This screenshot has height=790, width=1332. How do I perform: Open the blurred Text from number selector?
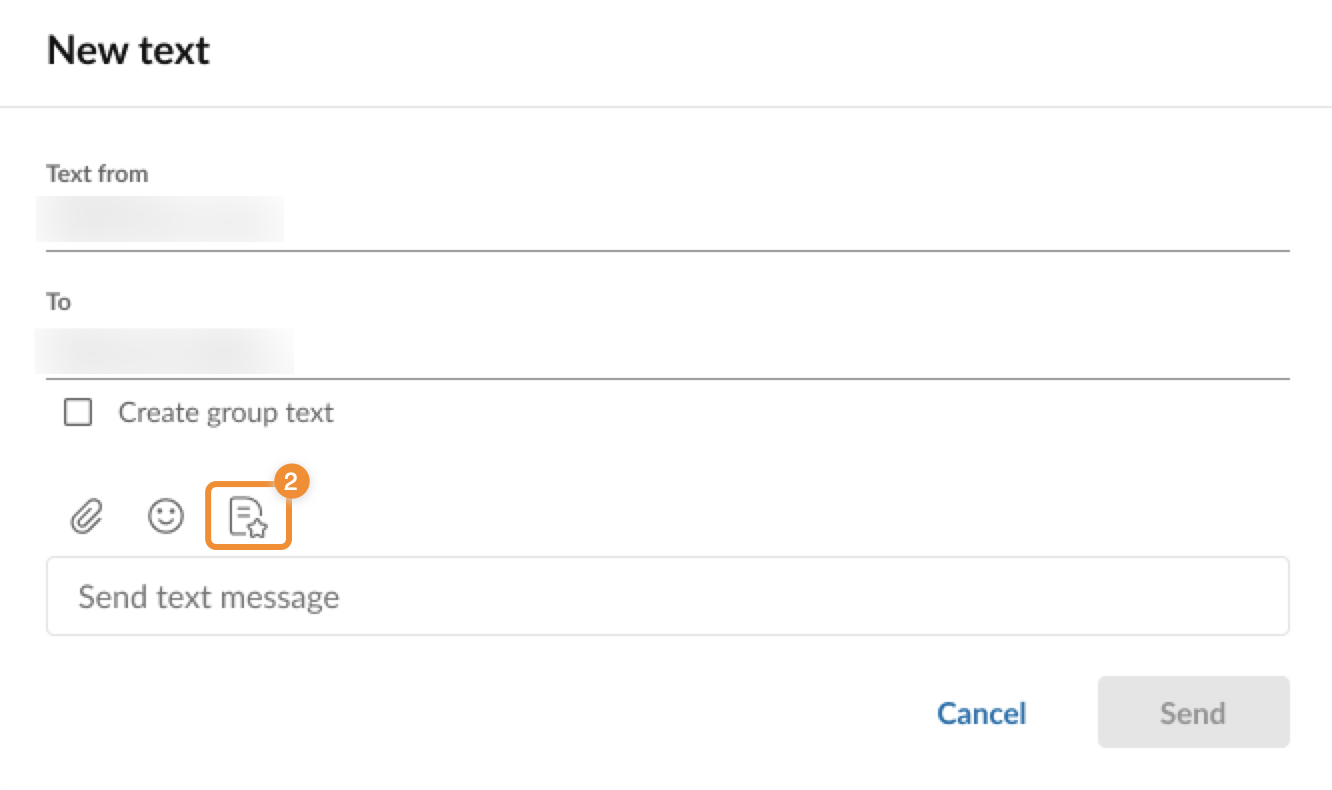click(160, 220)
